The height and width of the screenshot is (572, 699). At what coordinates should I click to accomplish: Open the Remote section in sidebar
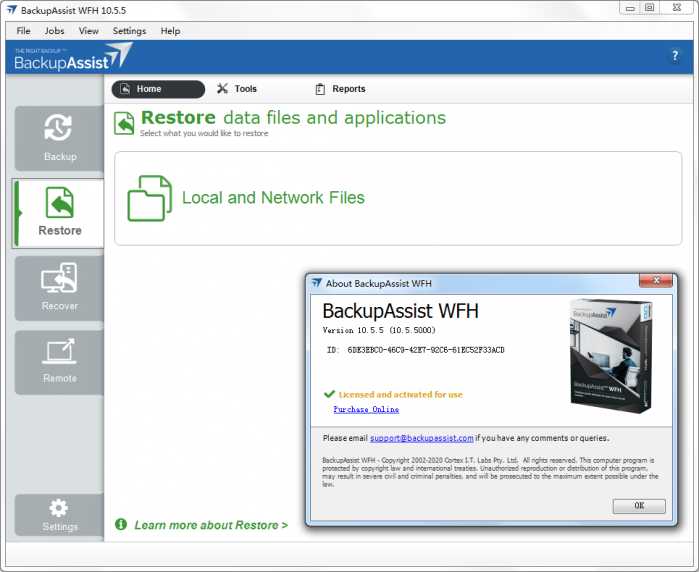click(59, 362)
